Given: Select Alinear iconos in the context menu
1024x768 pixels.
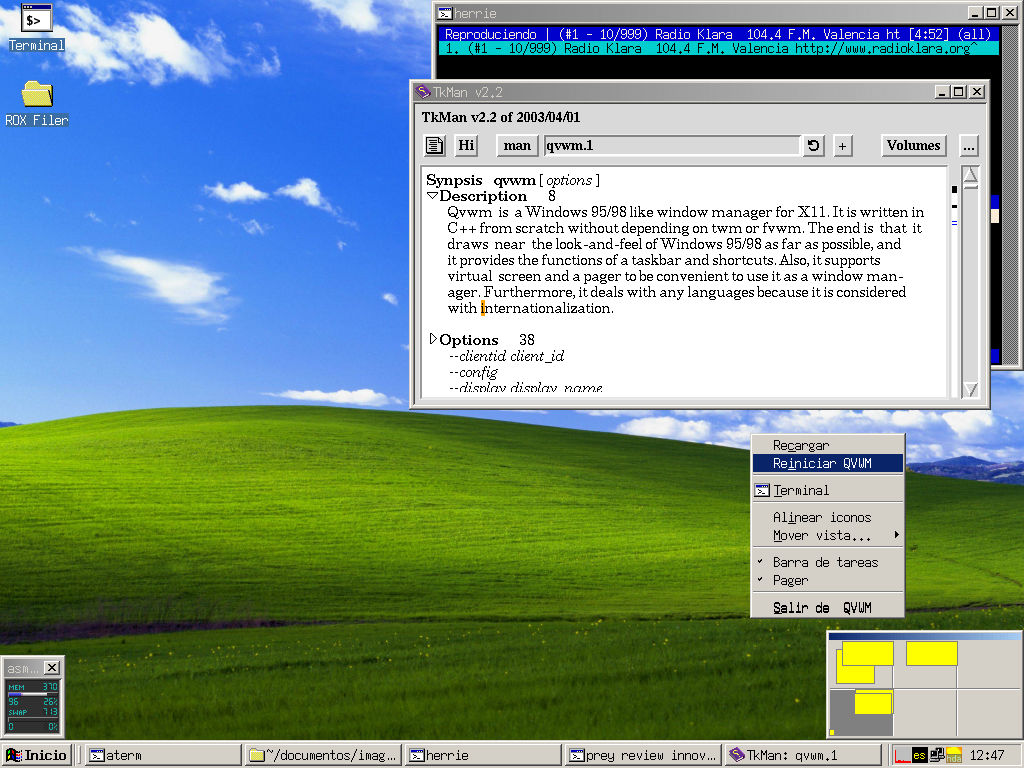Looking at the screenshot, I should click(828, 517).
